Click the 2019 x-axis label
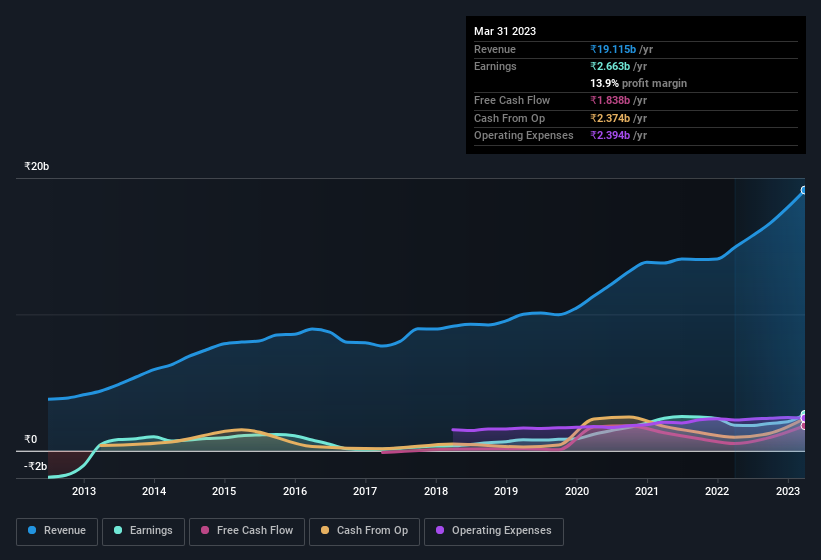Image resolution: width=821 pixels, height=560 pixels. coord(506,491)
